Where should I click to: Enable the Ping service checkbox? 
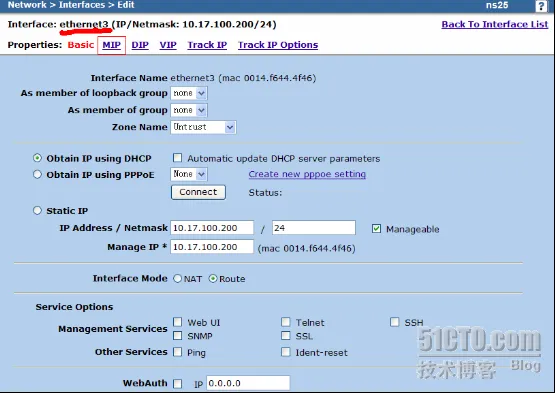click(177, 352)
